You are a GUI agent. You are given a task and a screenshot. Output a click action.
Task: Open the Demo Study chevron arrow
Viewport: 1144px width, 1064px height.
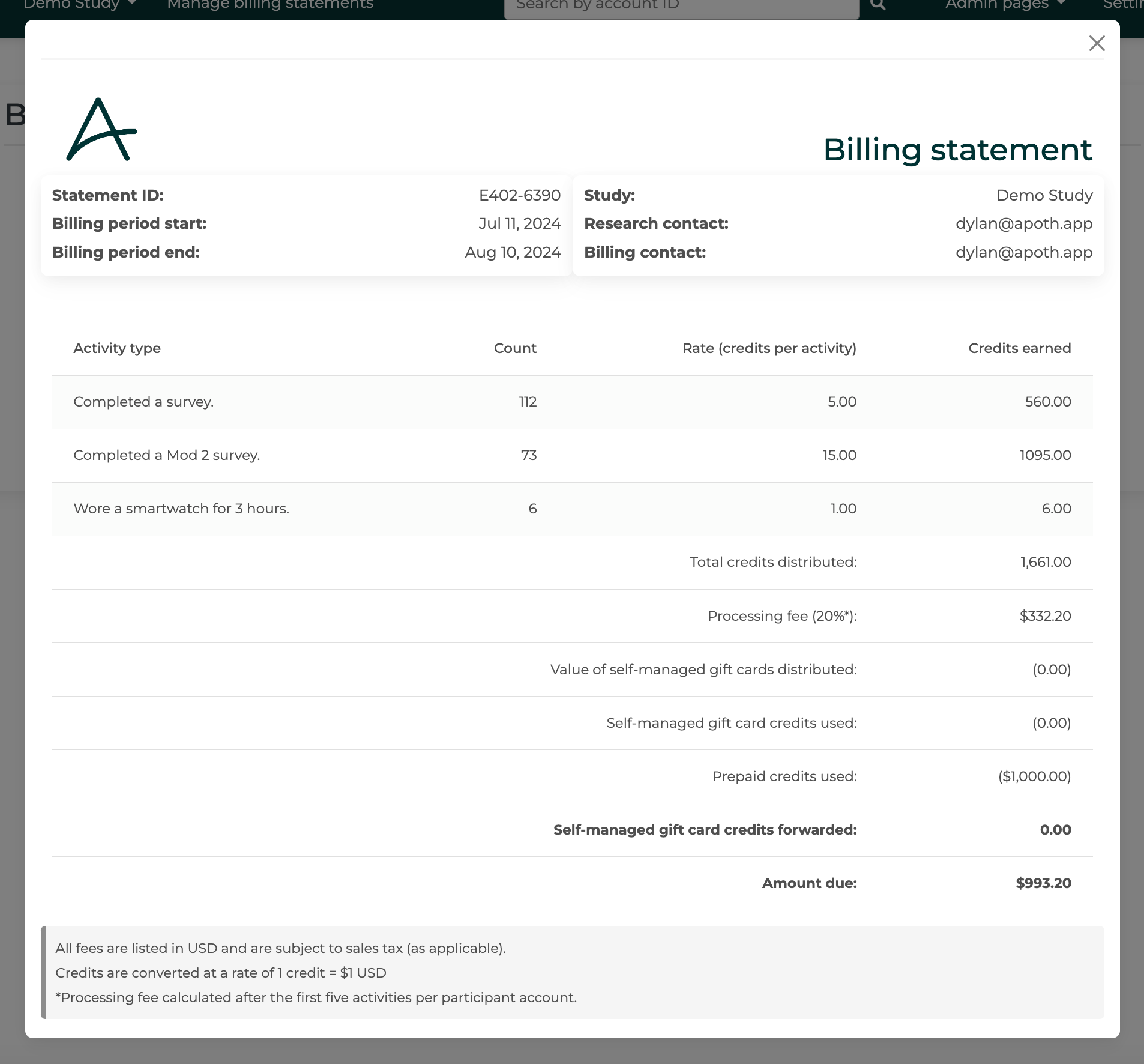131,4
